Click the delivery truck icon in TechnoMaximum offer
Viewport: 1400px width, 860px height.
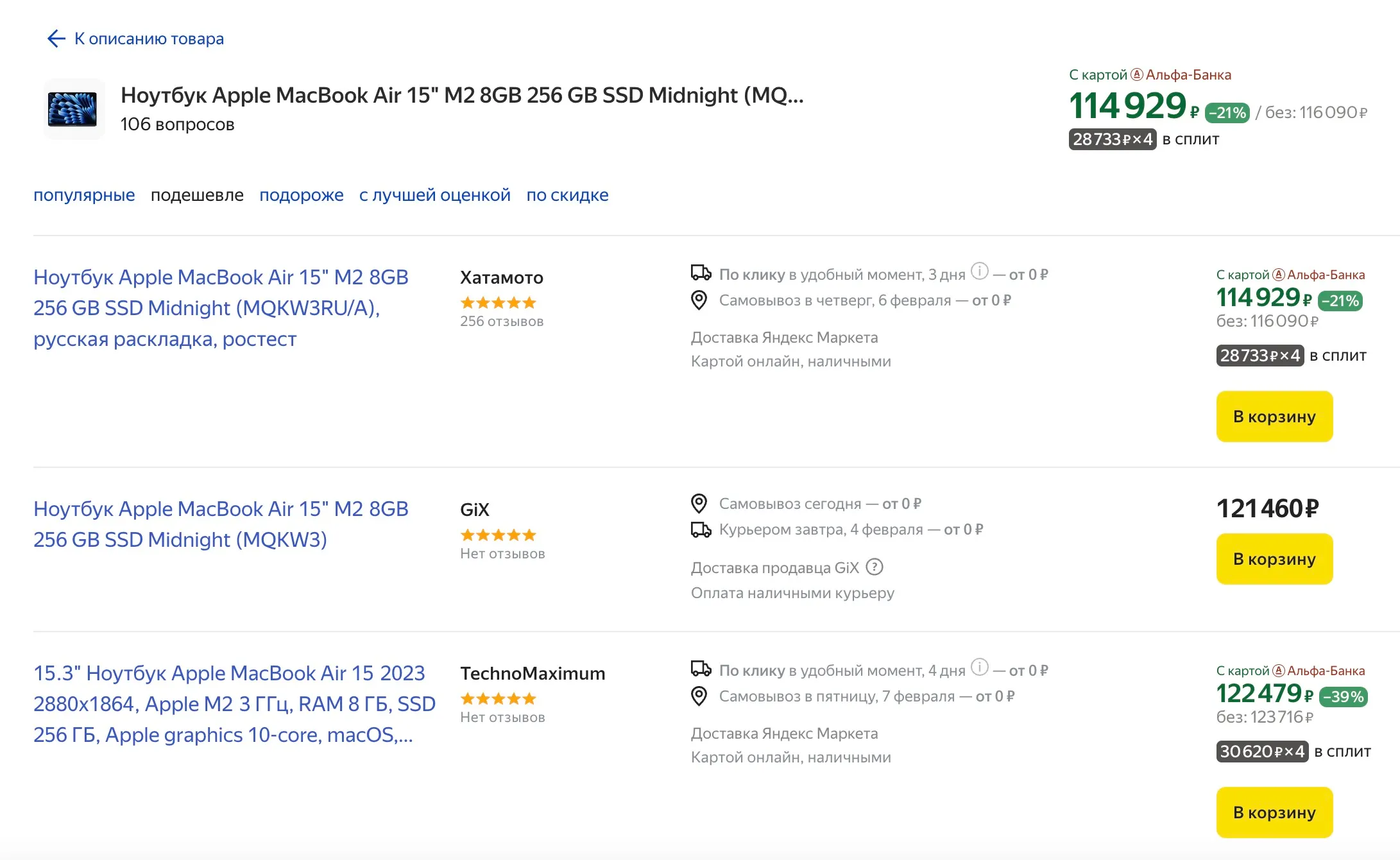coord(700,669)
